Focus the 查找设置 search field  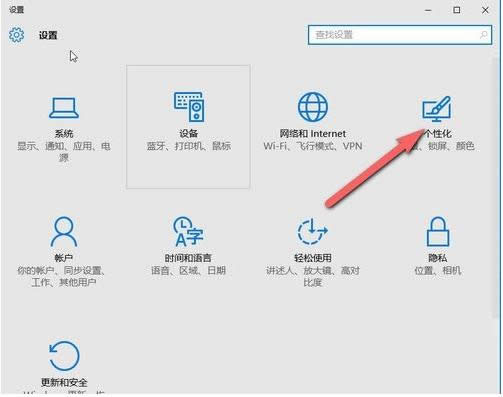(400, 35)
